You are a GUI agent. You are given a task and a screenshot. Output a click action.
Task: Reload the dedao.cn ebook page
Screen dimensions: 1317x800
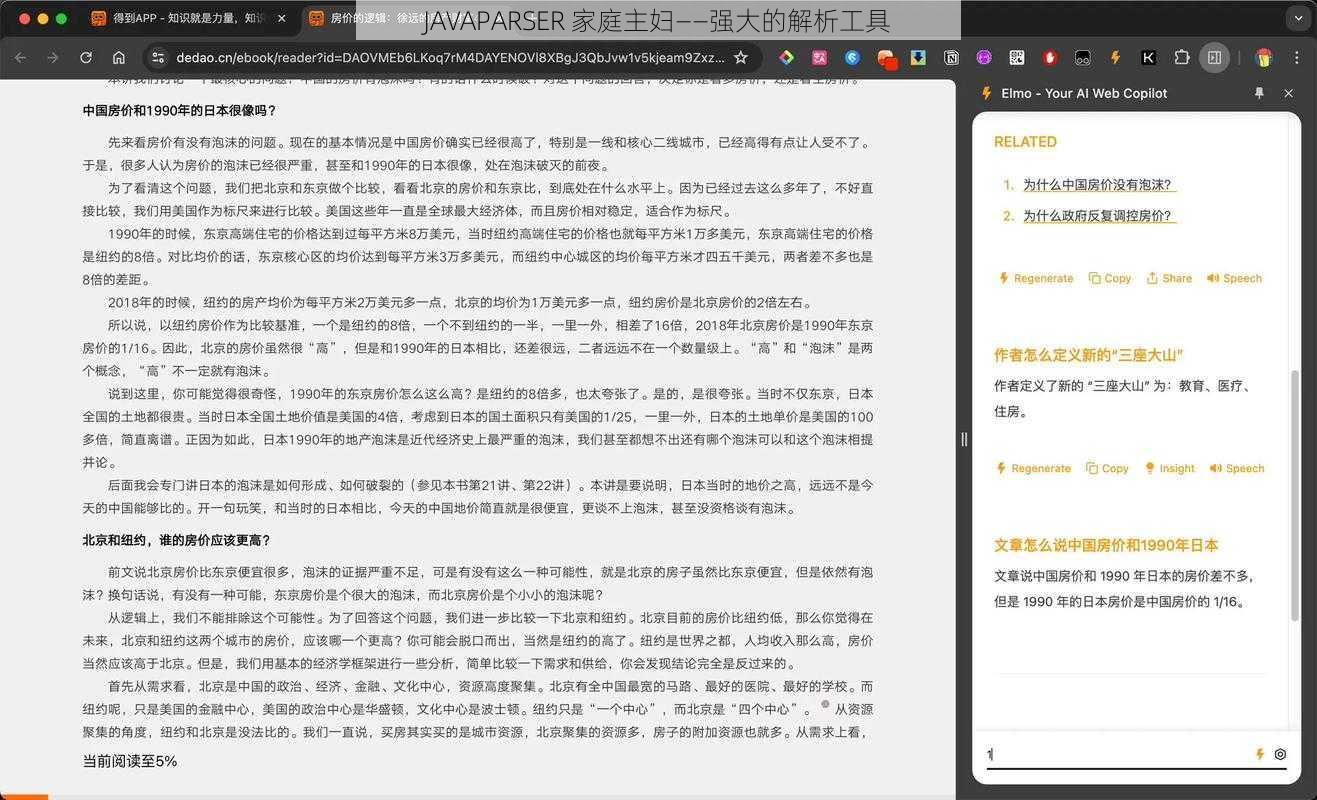pyautogui.click(x=86, y=58)
